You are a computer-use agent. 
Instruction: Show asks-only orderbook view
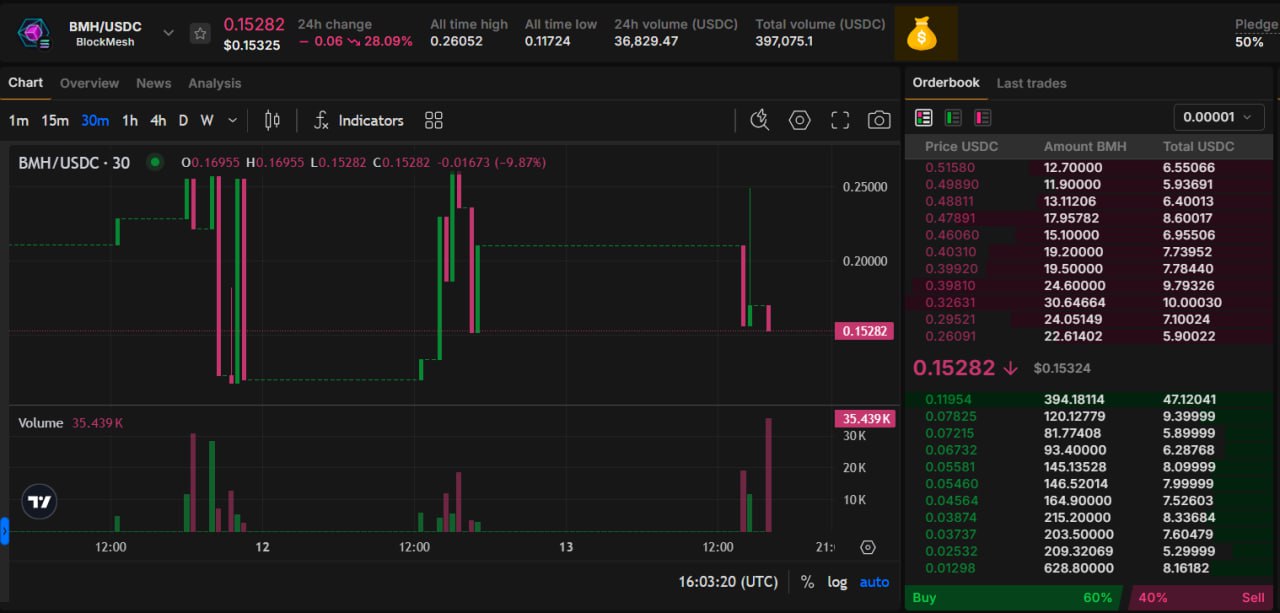point(983,117)
